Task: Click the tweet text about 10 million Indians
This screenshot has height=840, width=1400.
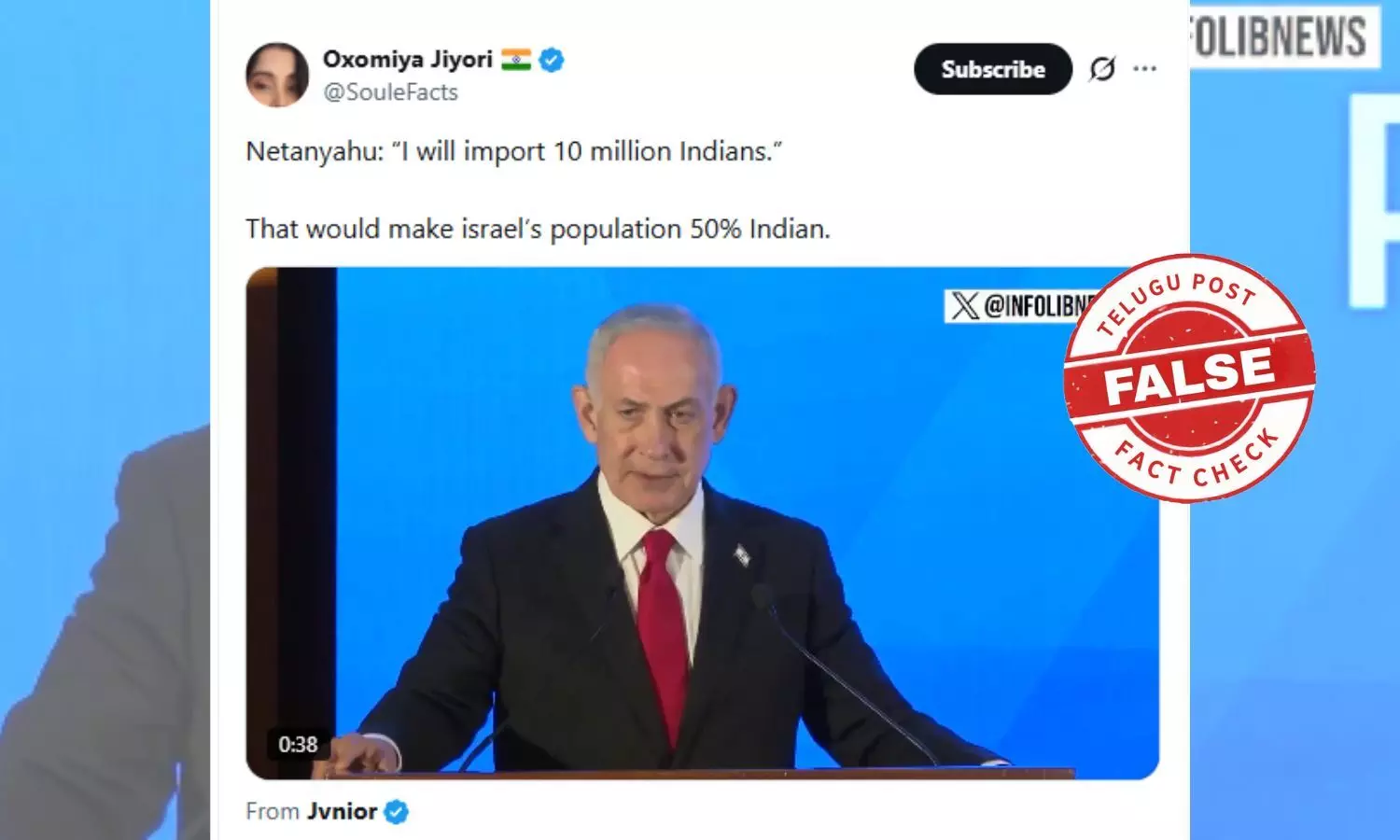Action: (x=513, y=151)
